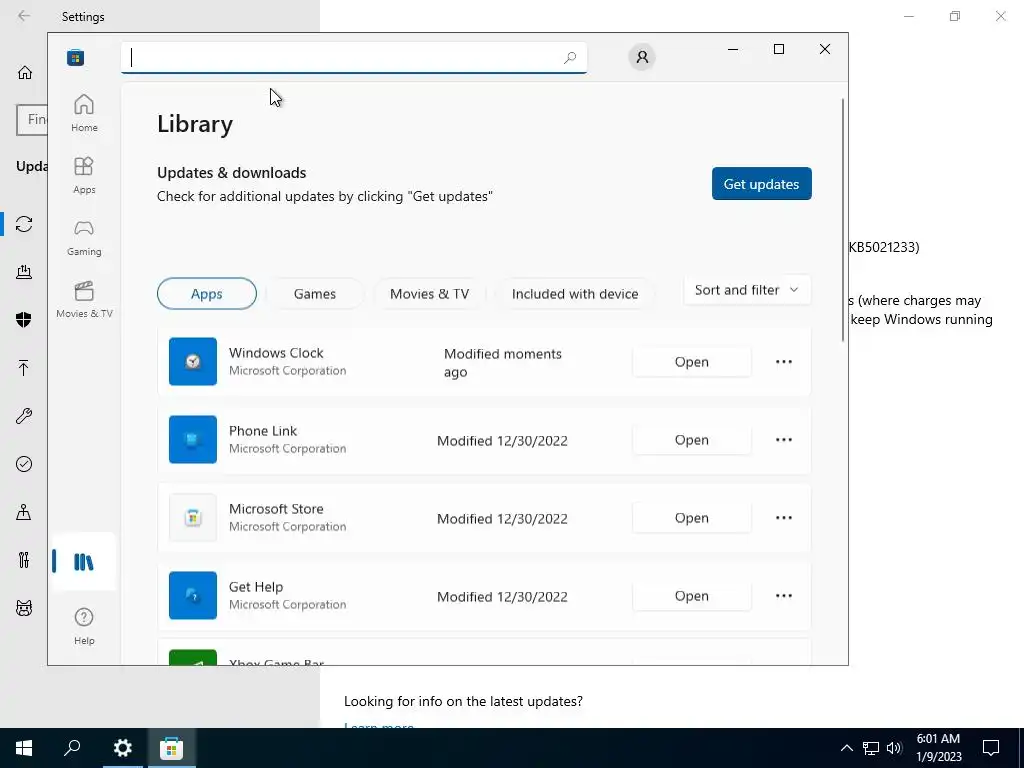Select Windows Insider Program icon in Settings
Viewport: 1024px width, 768px height.
tap(24, 608)
